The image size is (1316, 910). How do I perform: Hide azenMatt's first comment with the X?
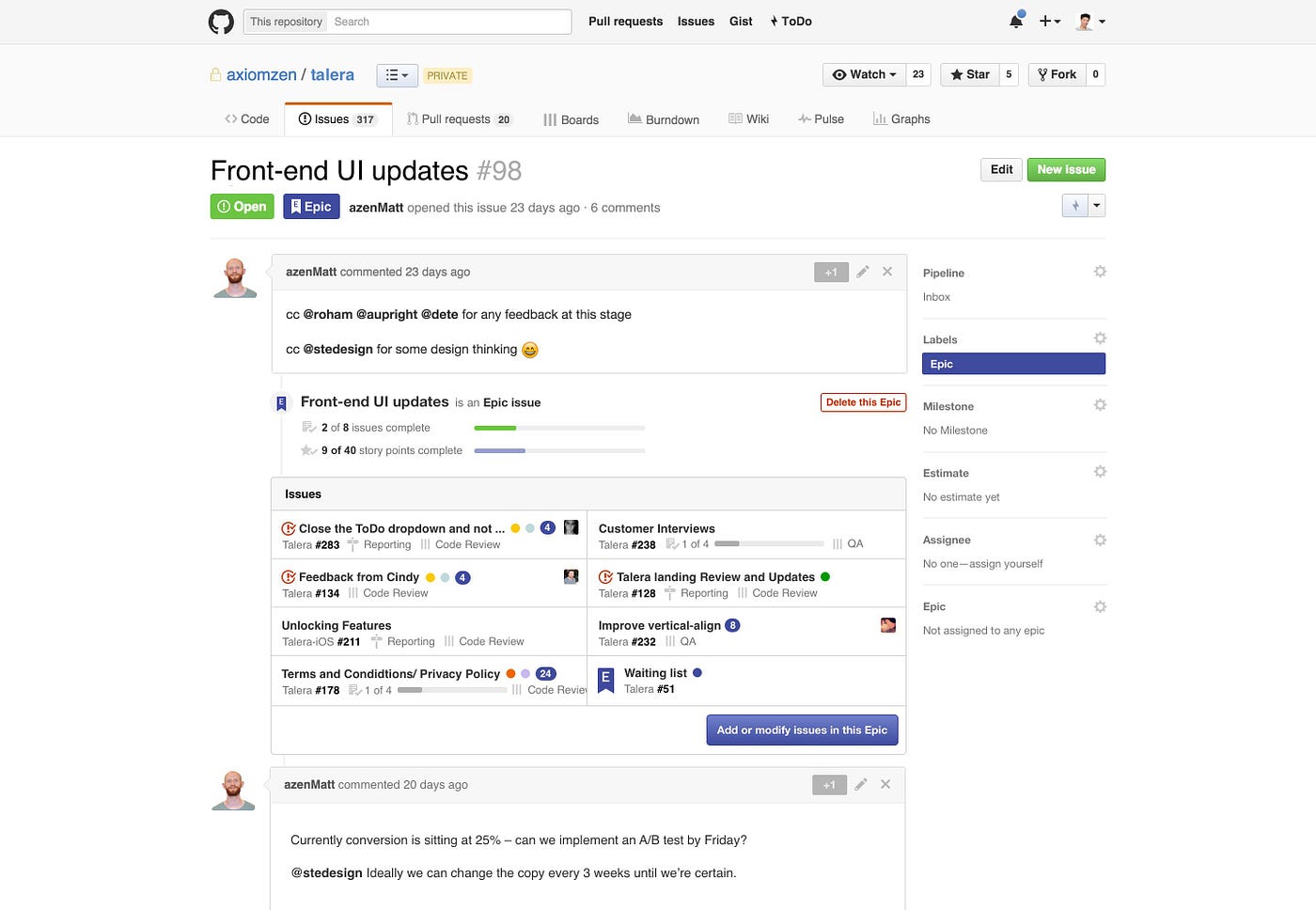[886, 271]
